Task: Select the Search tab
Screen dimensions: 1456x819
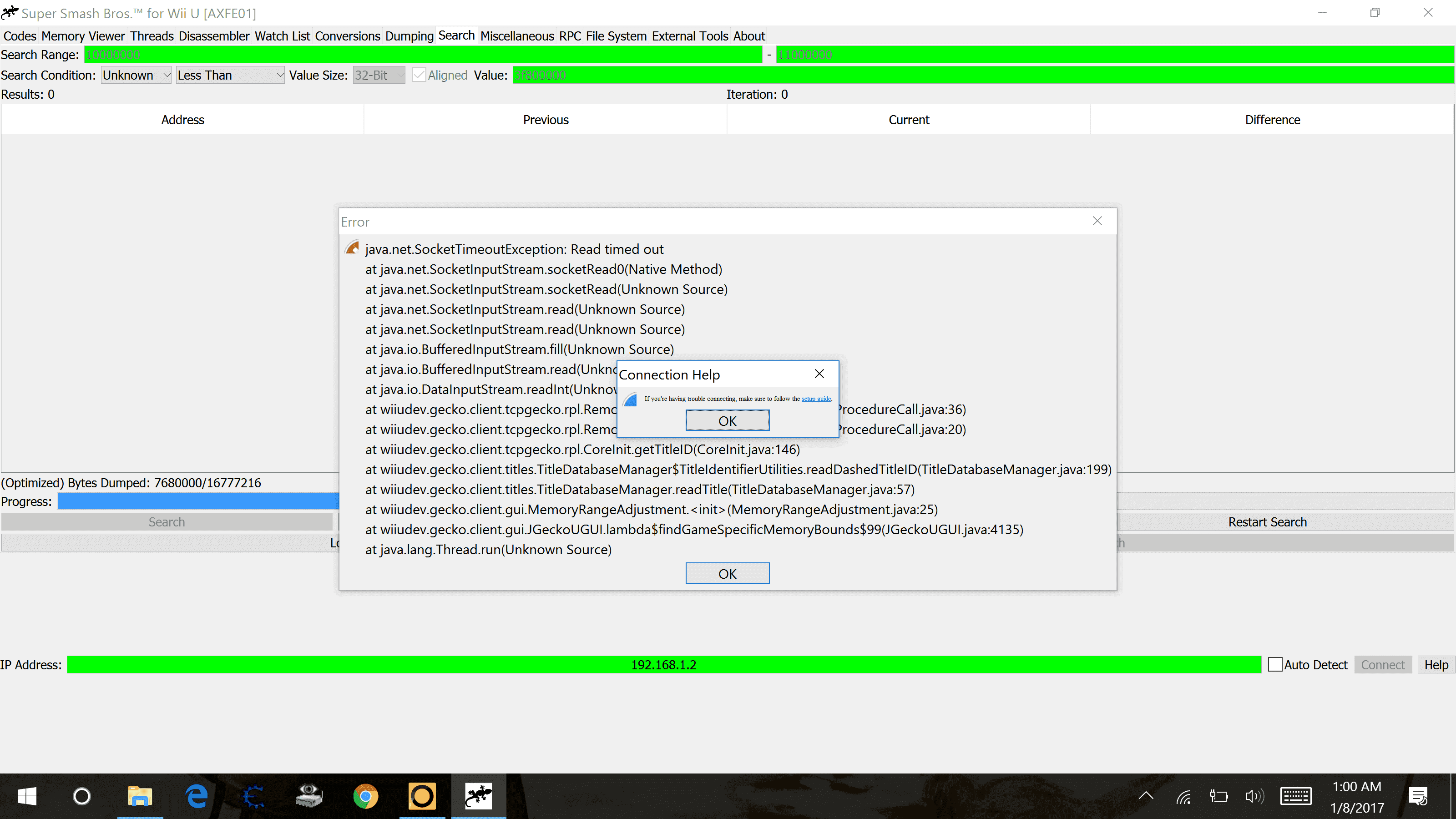Action: point(456,35)
